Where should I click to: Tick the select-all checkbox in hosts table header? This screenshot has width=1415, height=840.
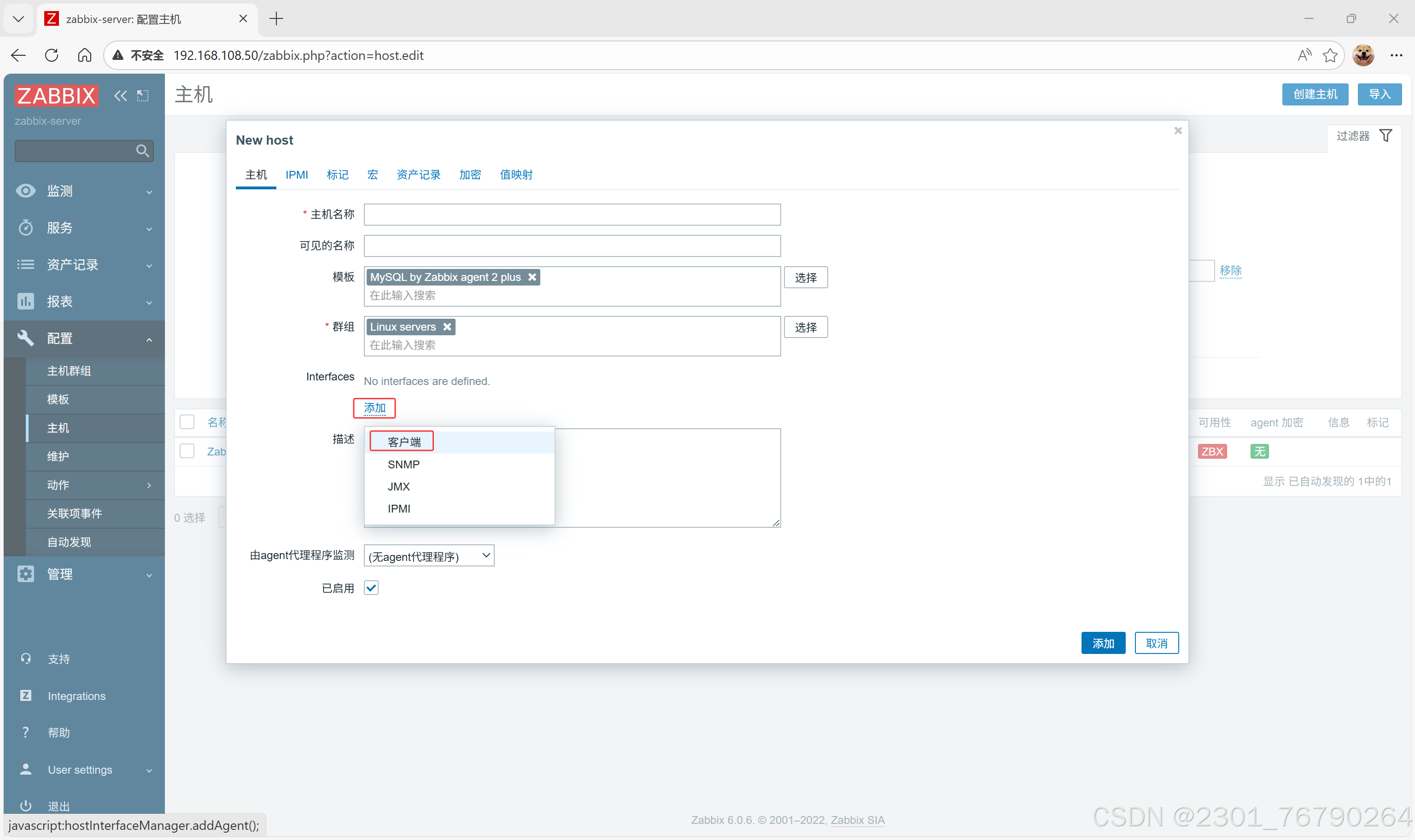(x=187, y=422)
